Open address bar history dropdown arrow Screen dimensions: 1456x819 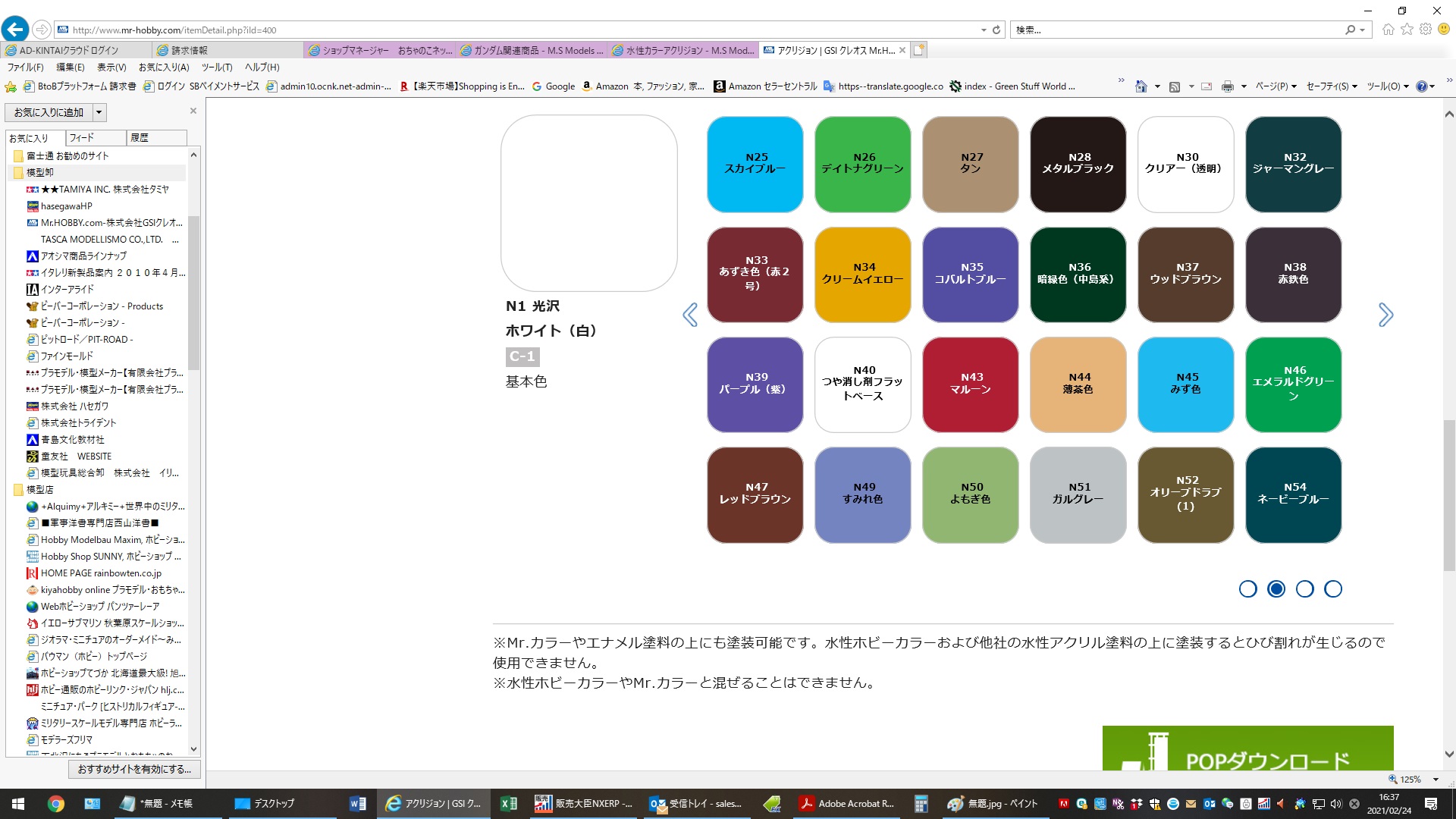[x=984, y=30]
